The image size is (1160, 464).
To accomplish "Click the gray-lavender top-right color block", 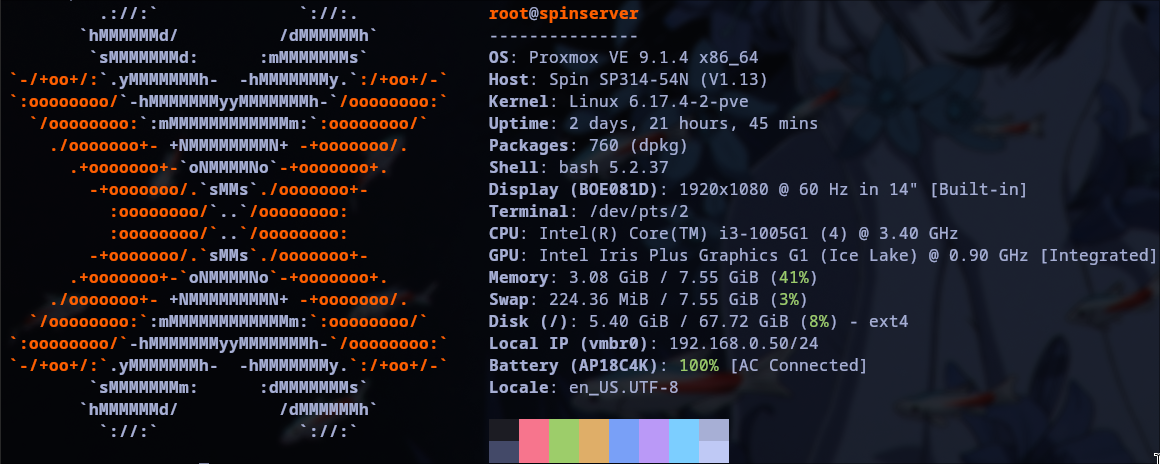I will (714, 430).
